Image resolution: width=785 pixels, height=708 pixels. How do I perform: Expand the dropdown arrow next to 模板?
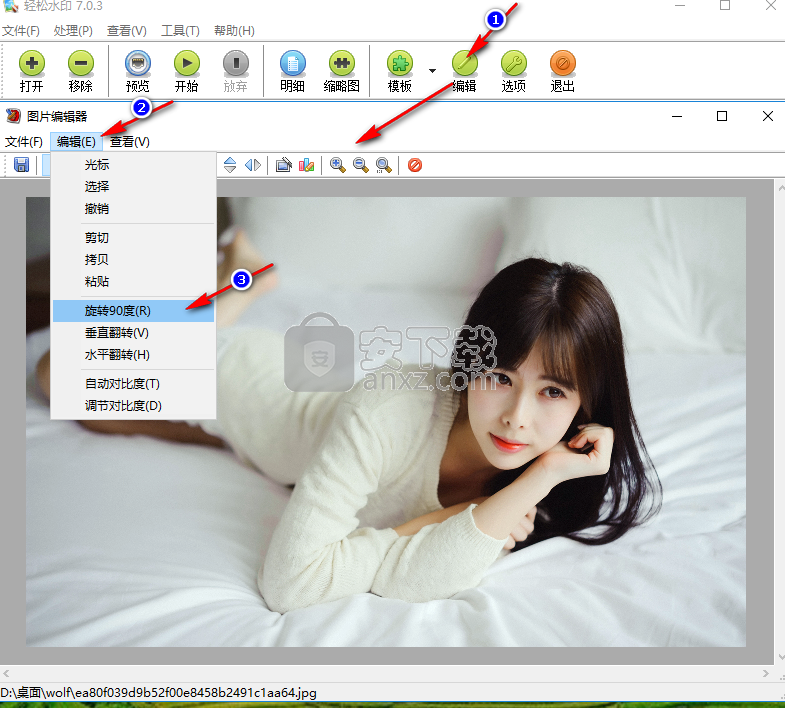(432, 71)
